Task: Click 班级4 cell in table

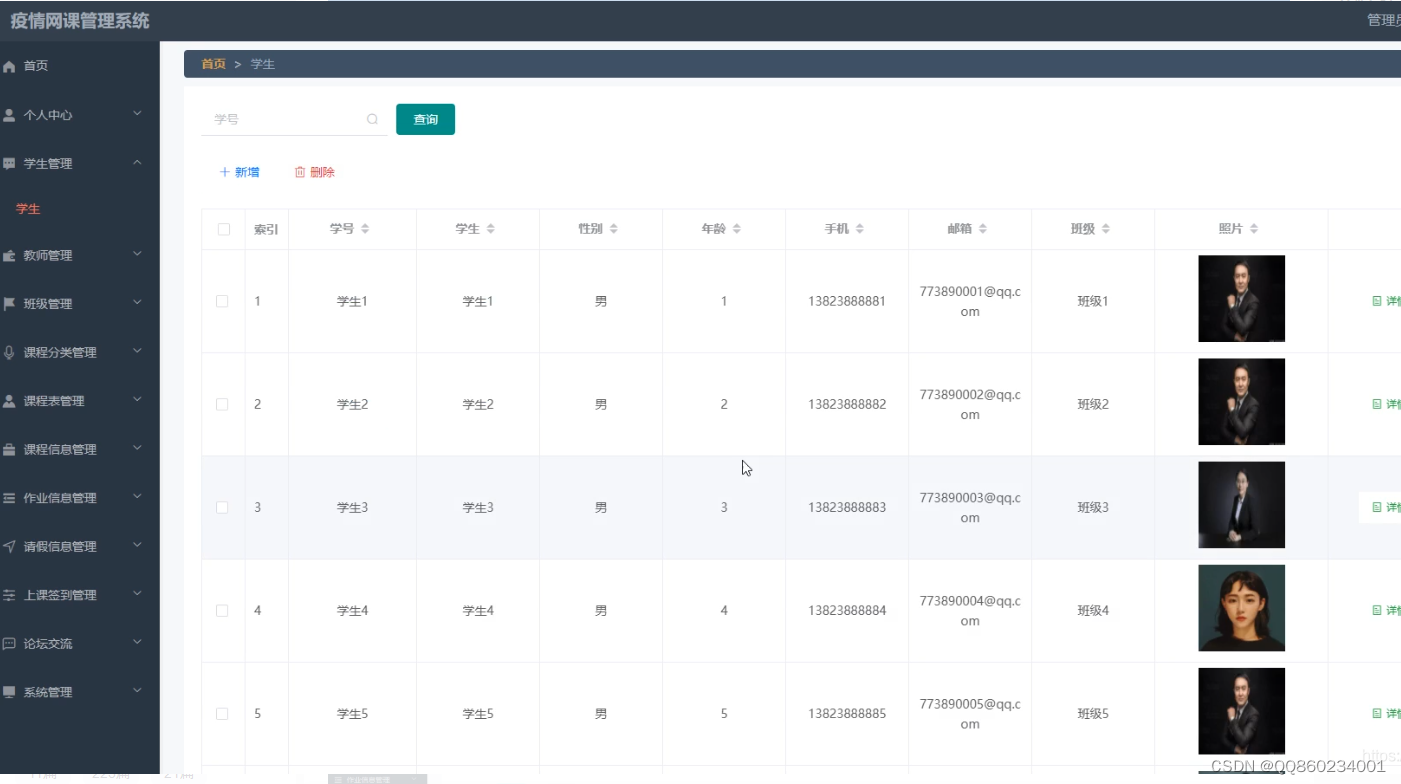Action: pos(1093,610)
